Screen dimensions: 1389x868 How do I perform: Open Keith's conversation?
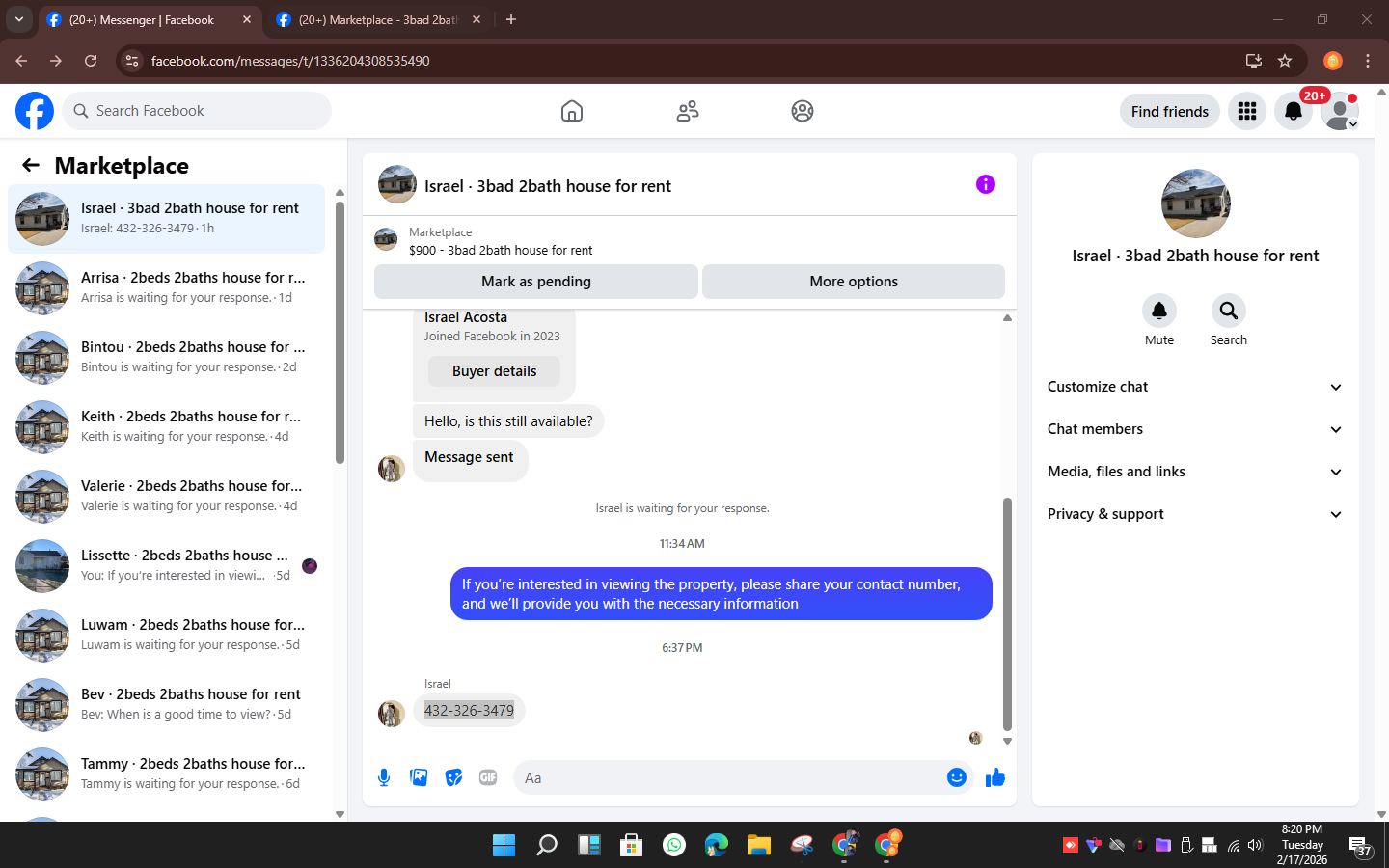coord(167,427)
